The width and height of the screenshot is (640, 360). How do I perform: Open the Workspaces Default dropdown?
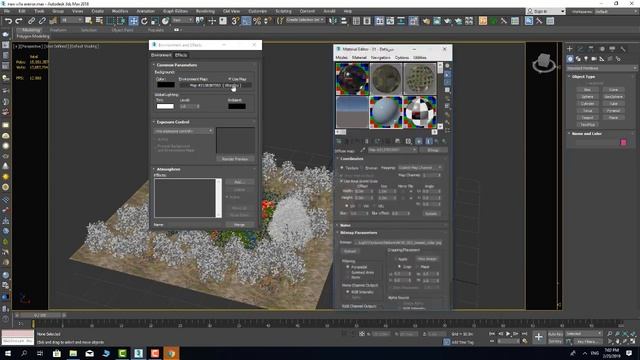616,11
